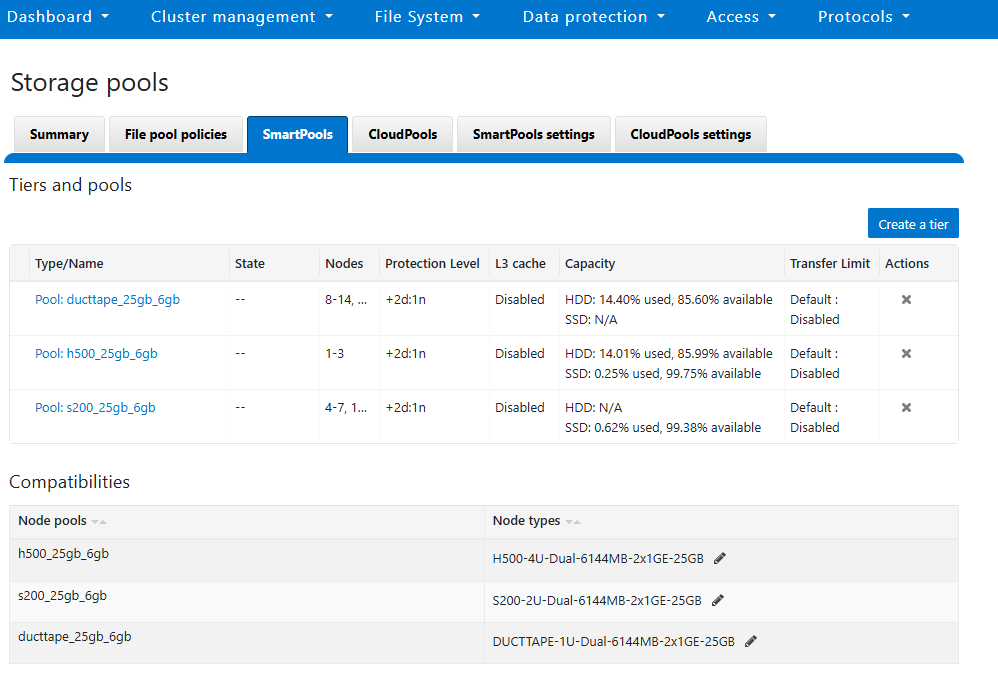
Task: Open the Dashboard dropdown menu
Action: click(58, 17)
